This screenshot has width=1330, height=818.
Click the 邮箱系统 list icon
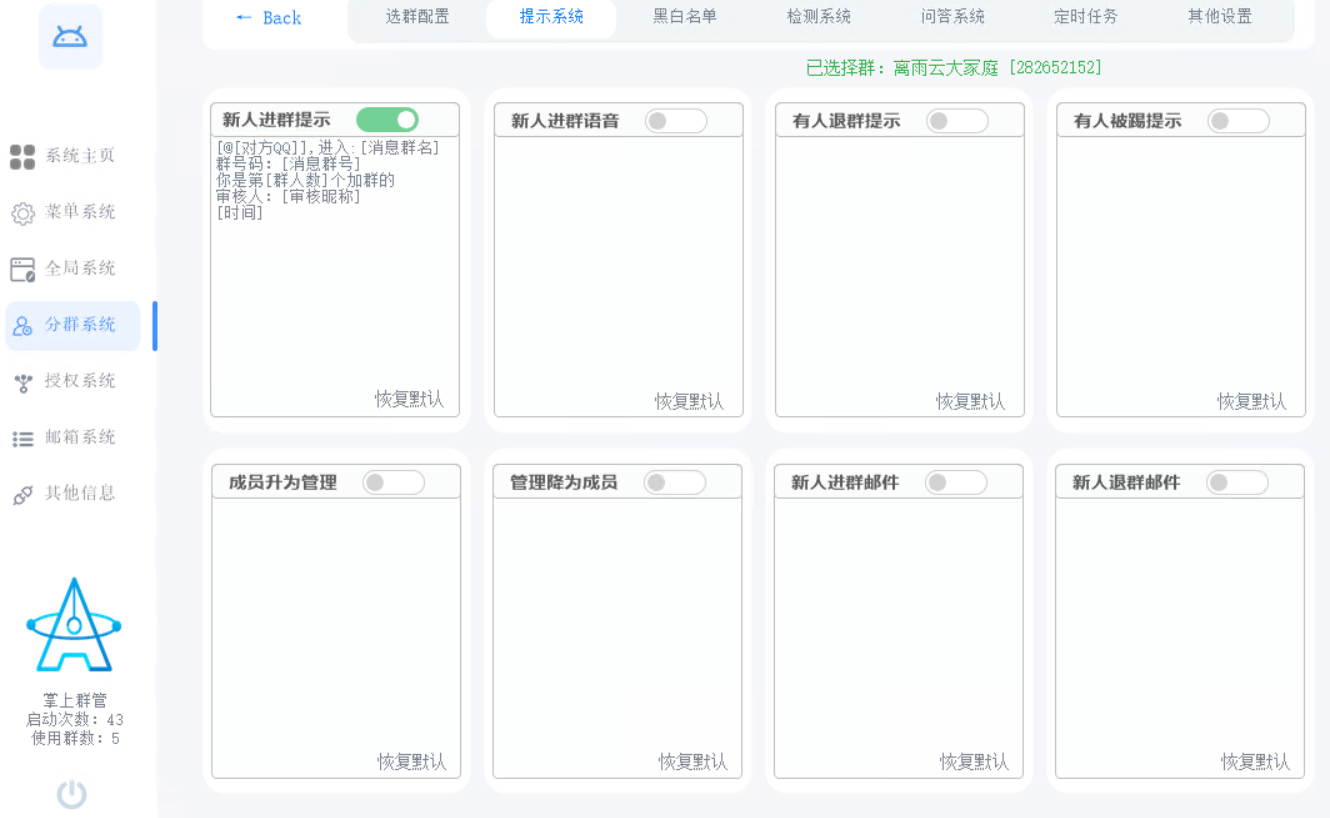click(x=22, y=438)
